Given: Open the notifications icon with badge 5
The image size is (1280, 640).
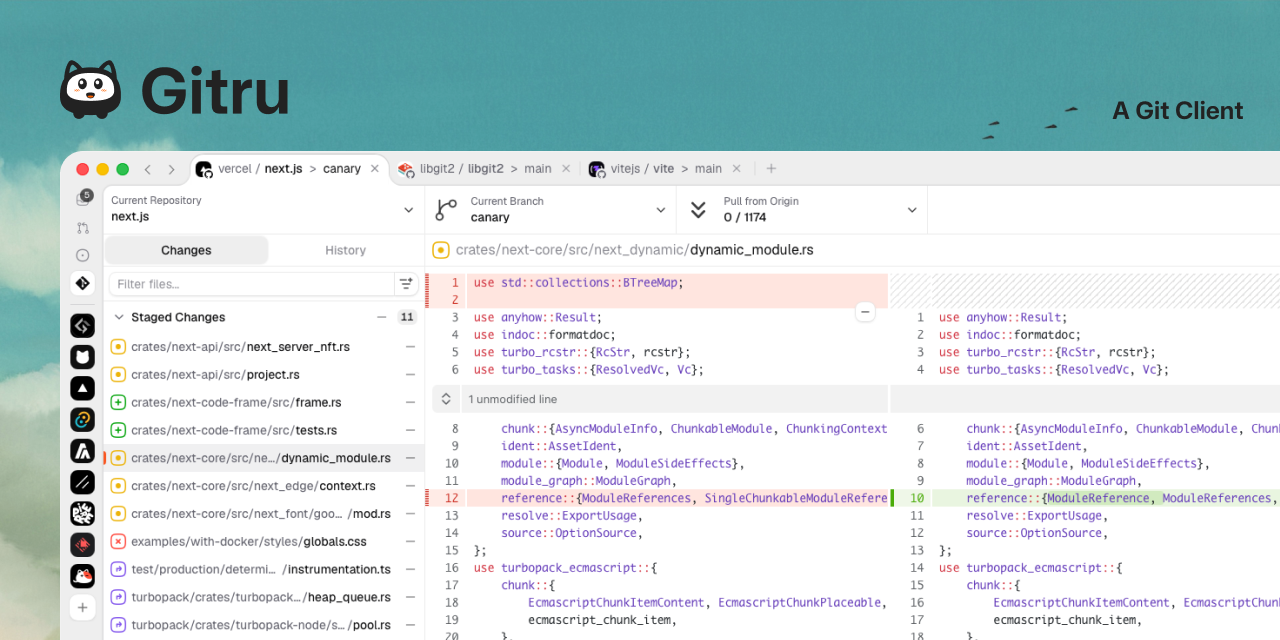Looking at the screenshot, I should [x=83, y=198].
